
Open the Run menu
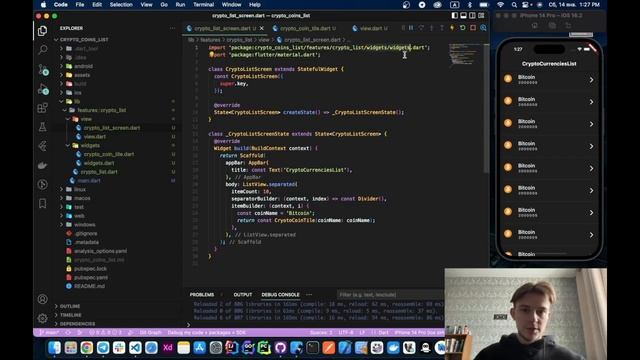coord(180,4)
